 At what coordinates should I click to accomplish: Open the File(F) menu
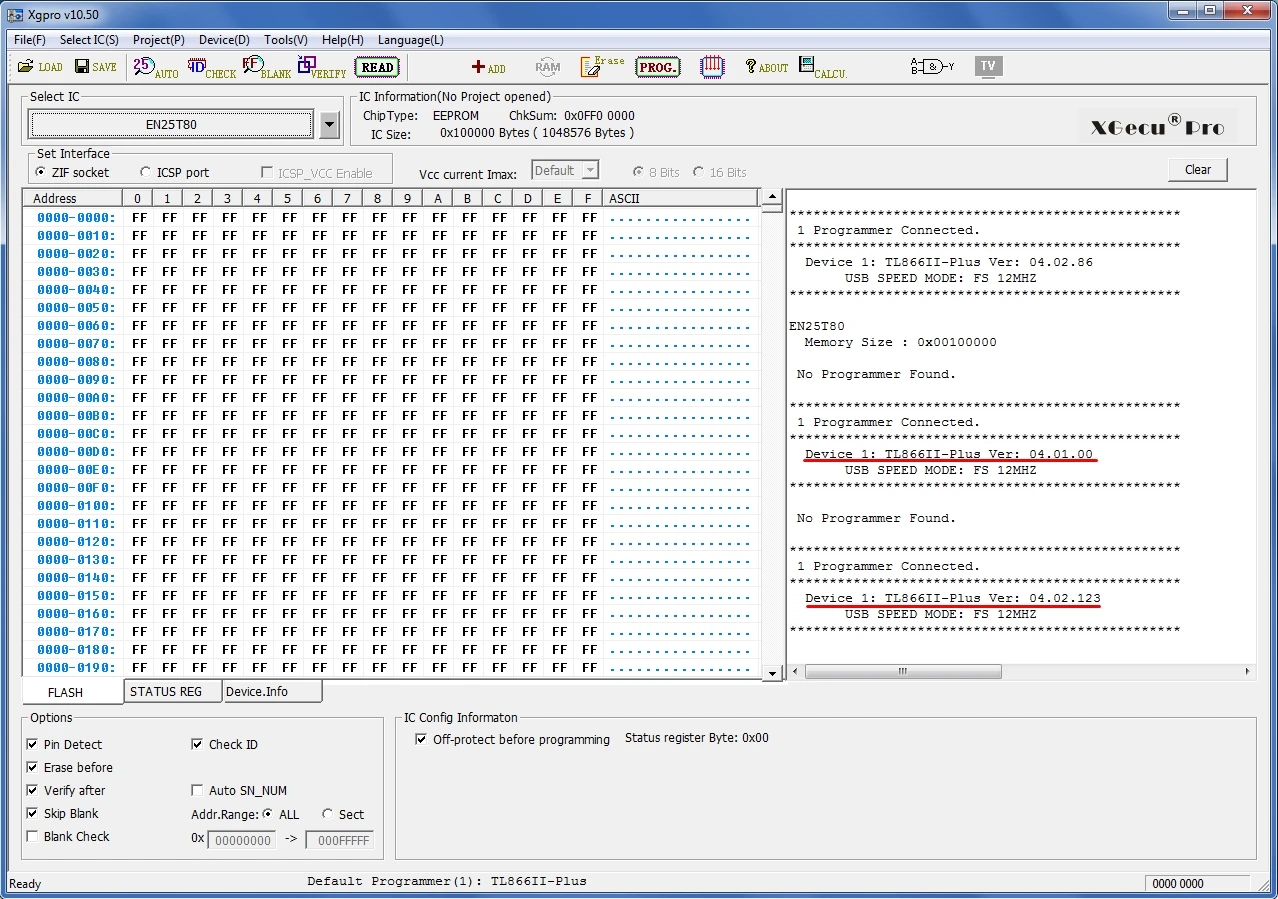(x=30, y=40)
